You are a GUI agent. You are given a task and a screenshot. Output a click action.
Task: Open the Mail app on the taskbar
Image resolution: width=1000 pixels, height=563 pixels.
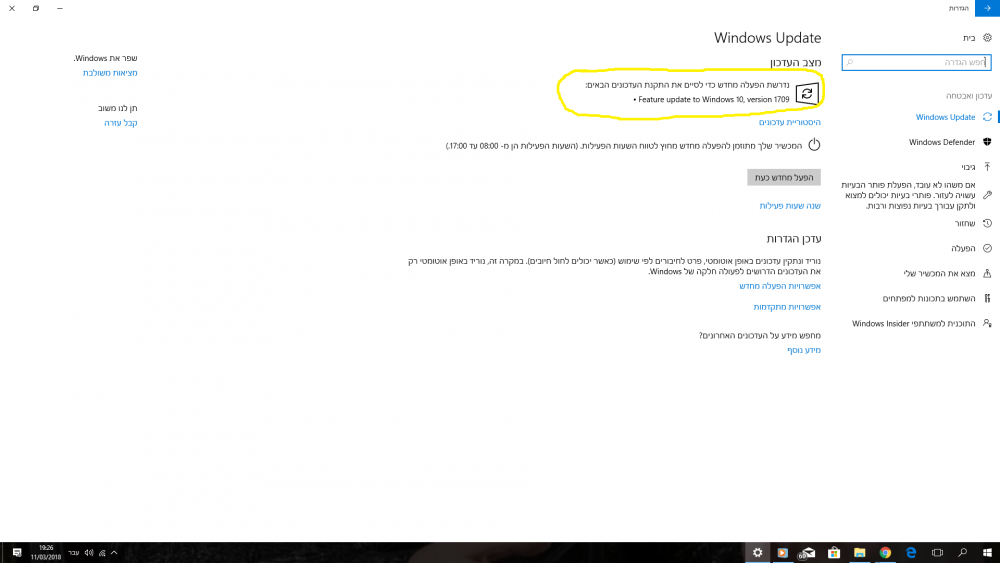[807, 553]
